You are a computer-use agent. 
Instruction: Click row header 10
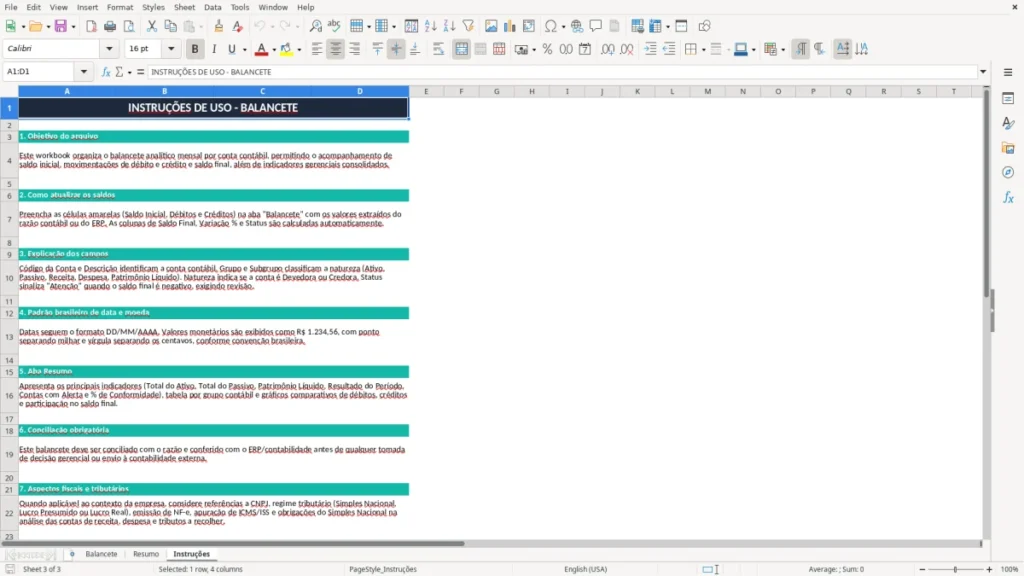pyautogui.click(x=9, y=278)
